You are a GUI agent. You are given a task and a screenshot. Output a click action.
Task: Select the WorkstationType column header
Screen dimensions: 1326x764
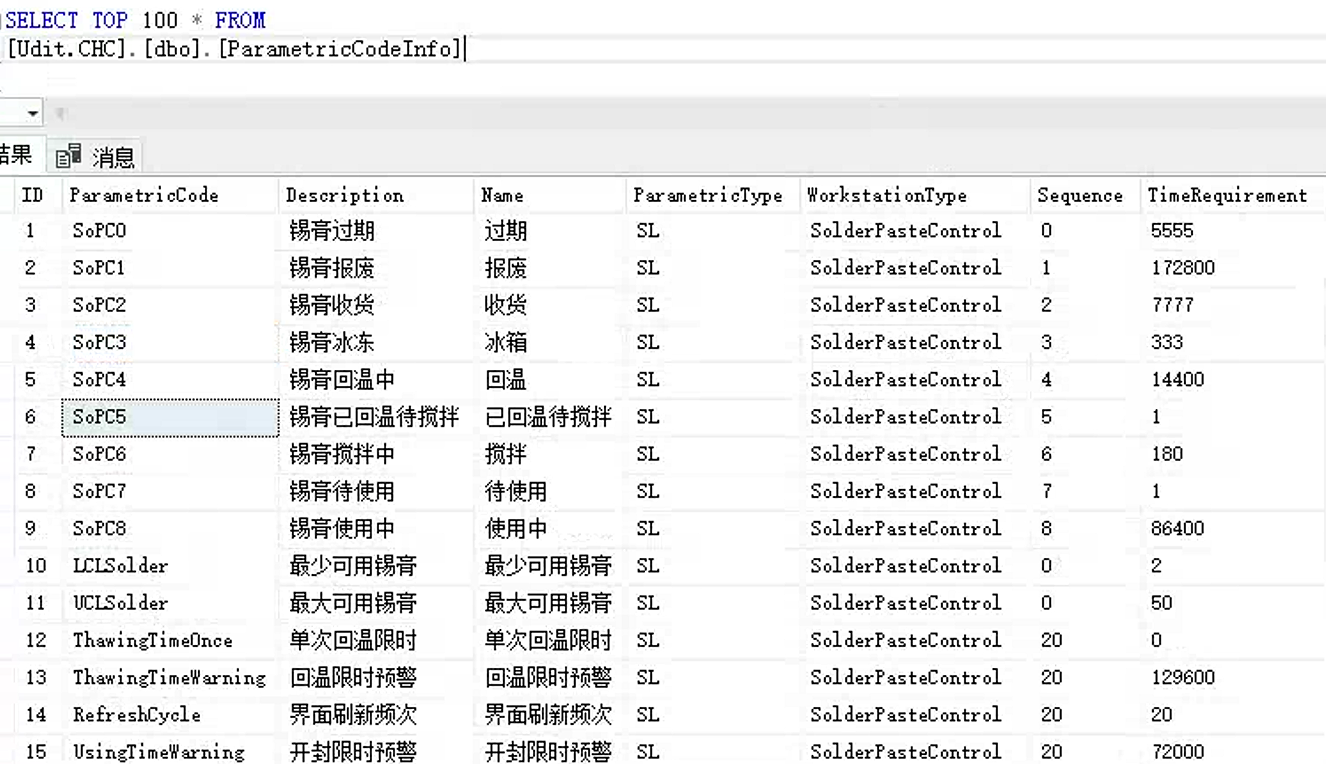point(887,195)
